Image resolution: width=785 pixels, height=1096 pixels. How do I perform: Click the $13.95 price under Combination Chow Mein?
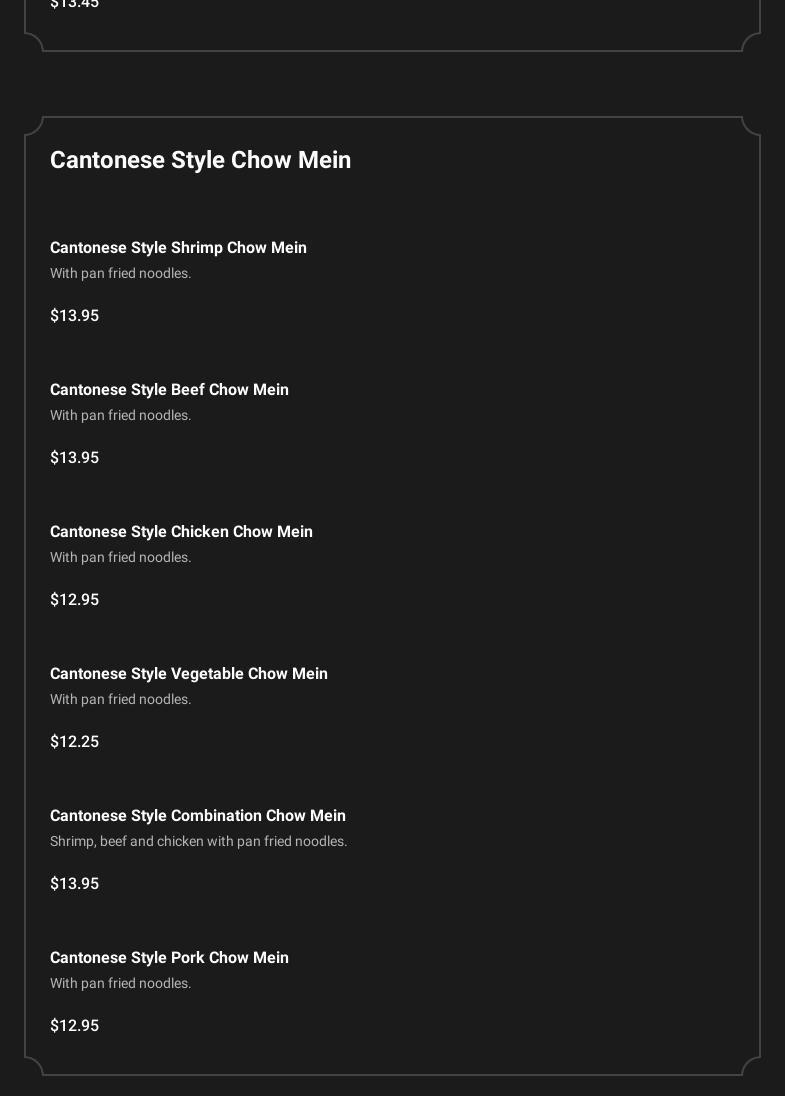(74, 884)
